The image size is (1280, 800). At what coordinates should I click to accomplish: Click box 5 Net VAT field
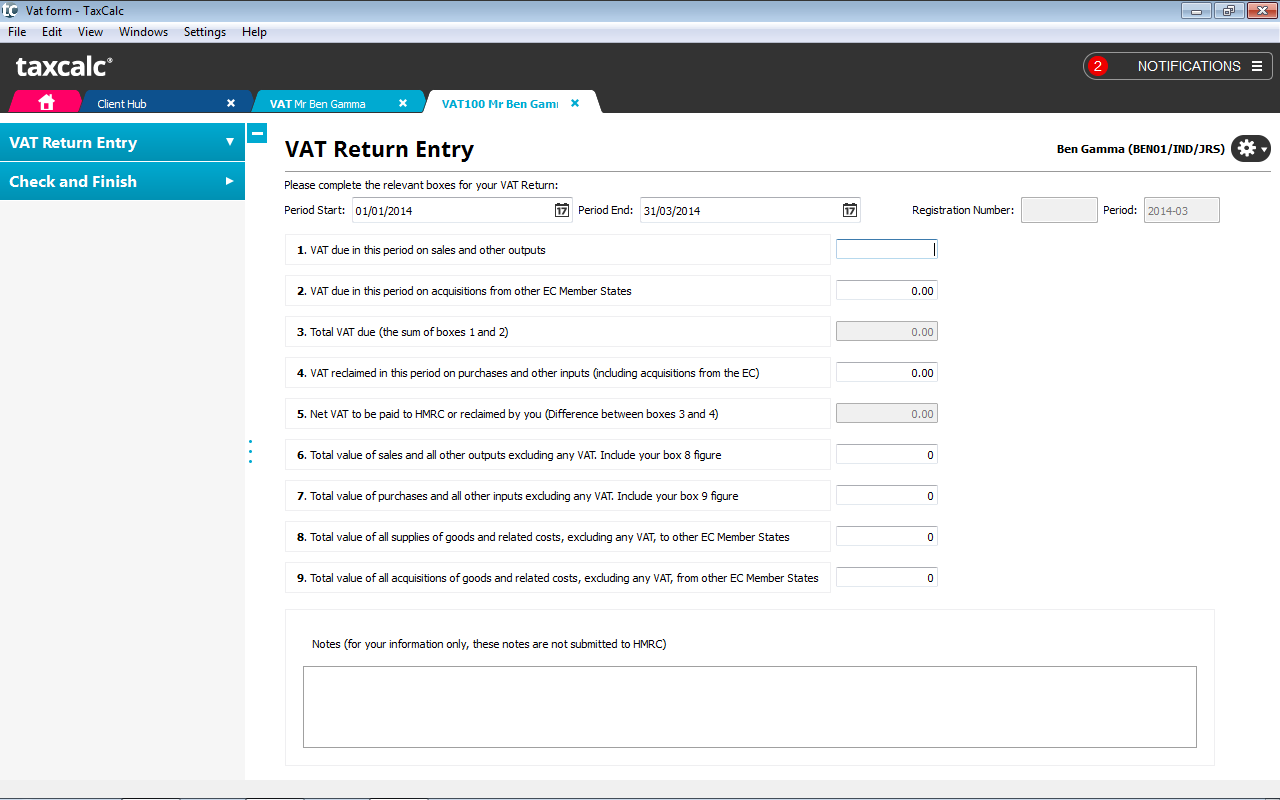click(x=887, y=414)
